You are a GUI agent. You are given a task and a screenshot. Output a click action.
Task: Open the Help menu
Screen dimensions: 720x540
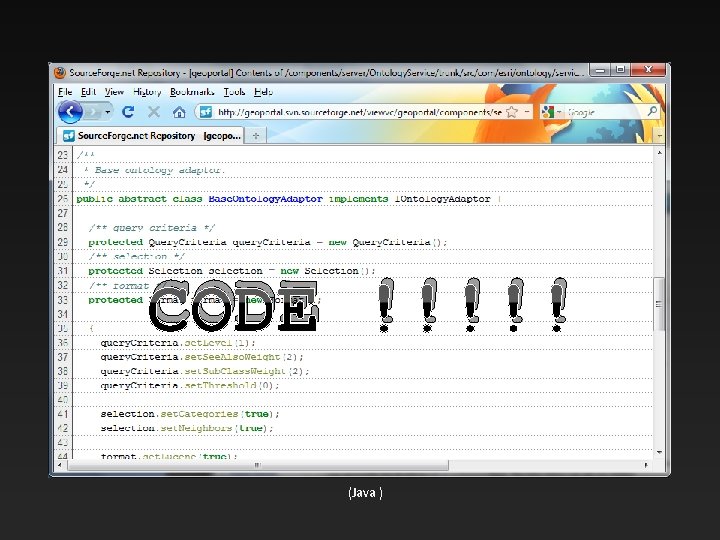pos(263,92)
